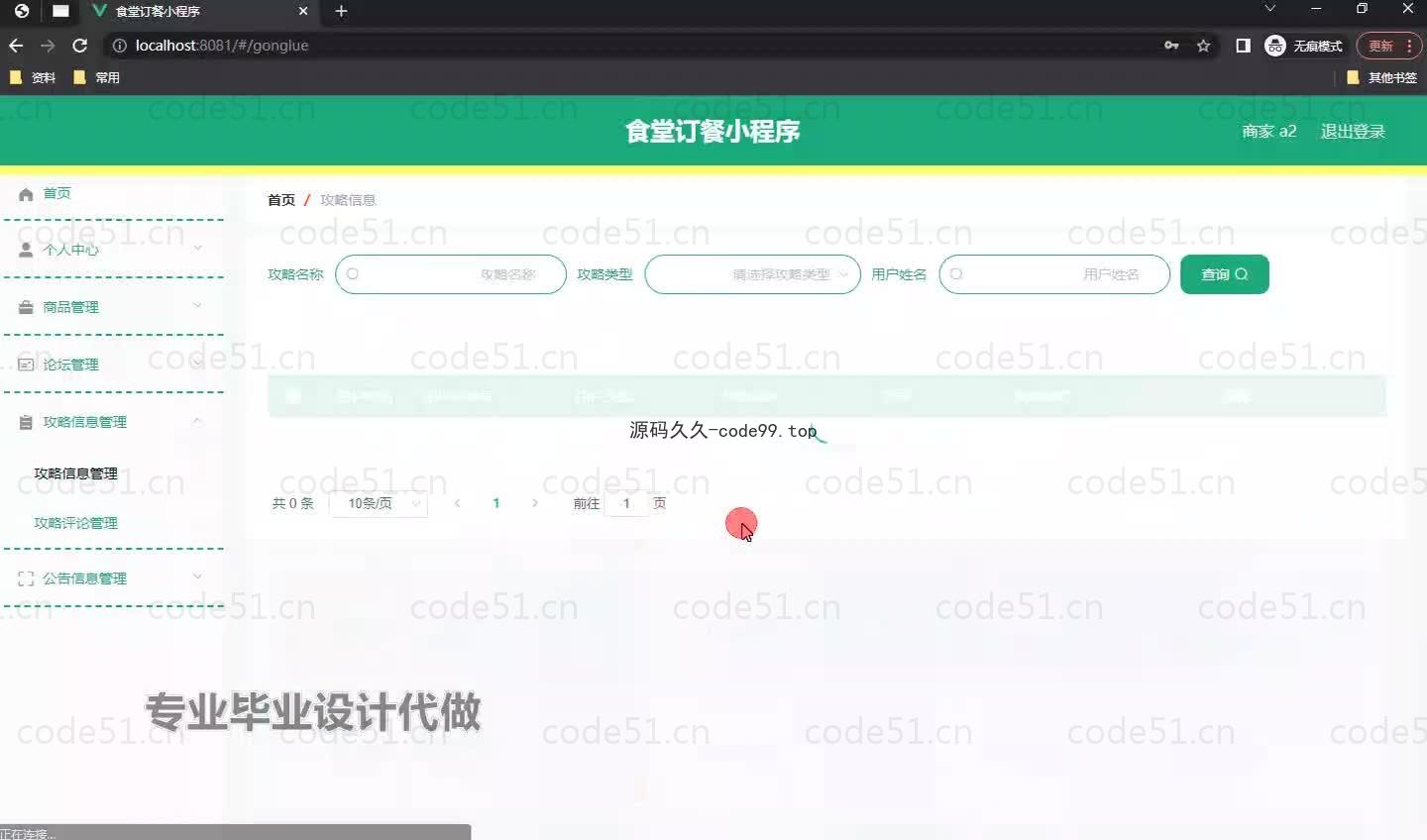Click the incognito mode profile icon

pyautogui.click(x=1275, y=46)
